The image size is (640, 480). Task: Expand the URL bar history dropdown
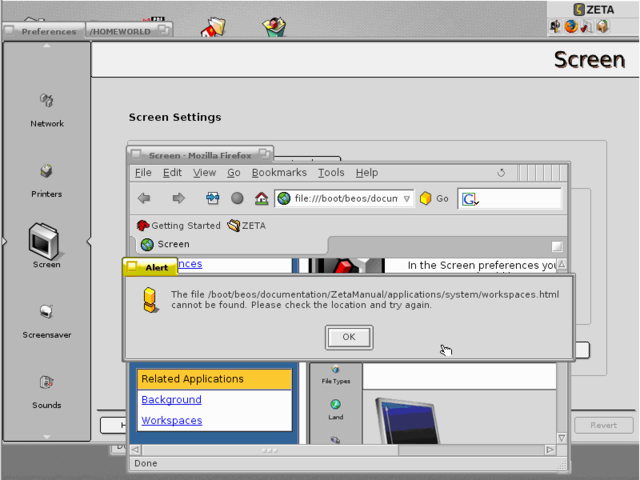click(407, 199)
